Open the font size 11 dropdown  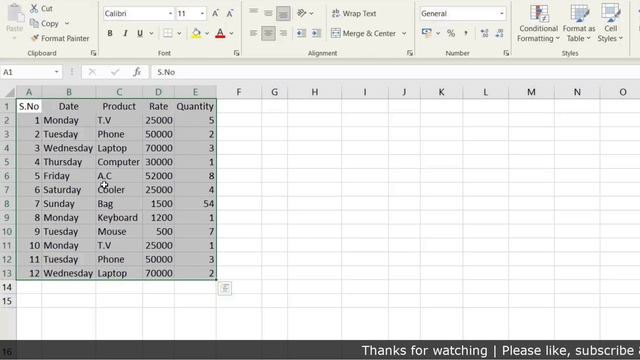coord(202,13)
